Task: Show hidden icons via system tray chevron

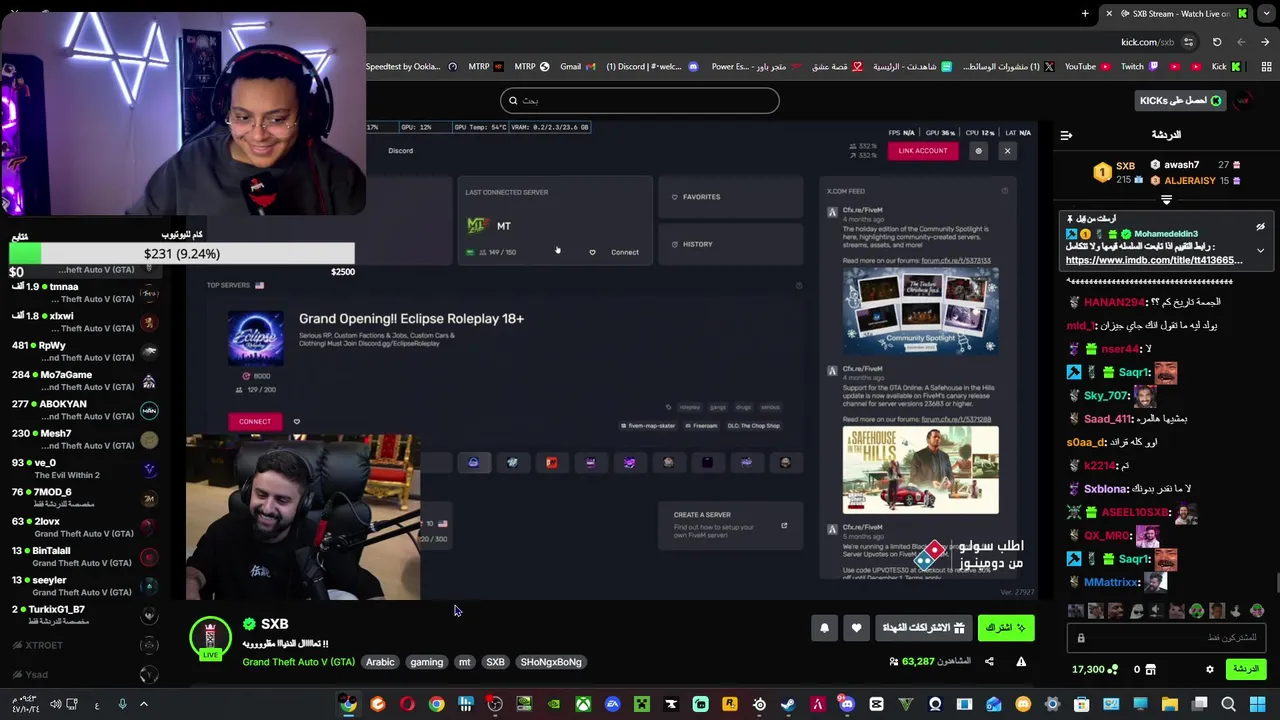Action: click(143, 704)
